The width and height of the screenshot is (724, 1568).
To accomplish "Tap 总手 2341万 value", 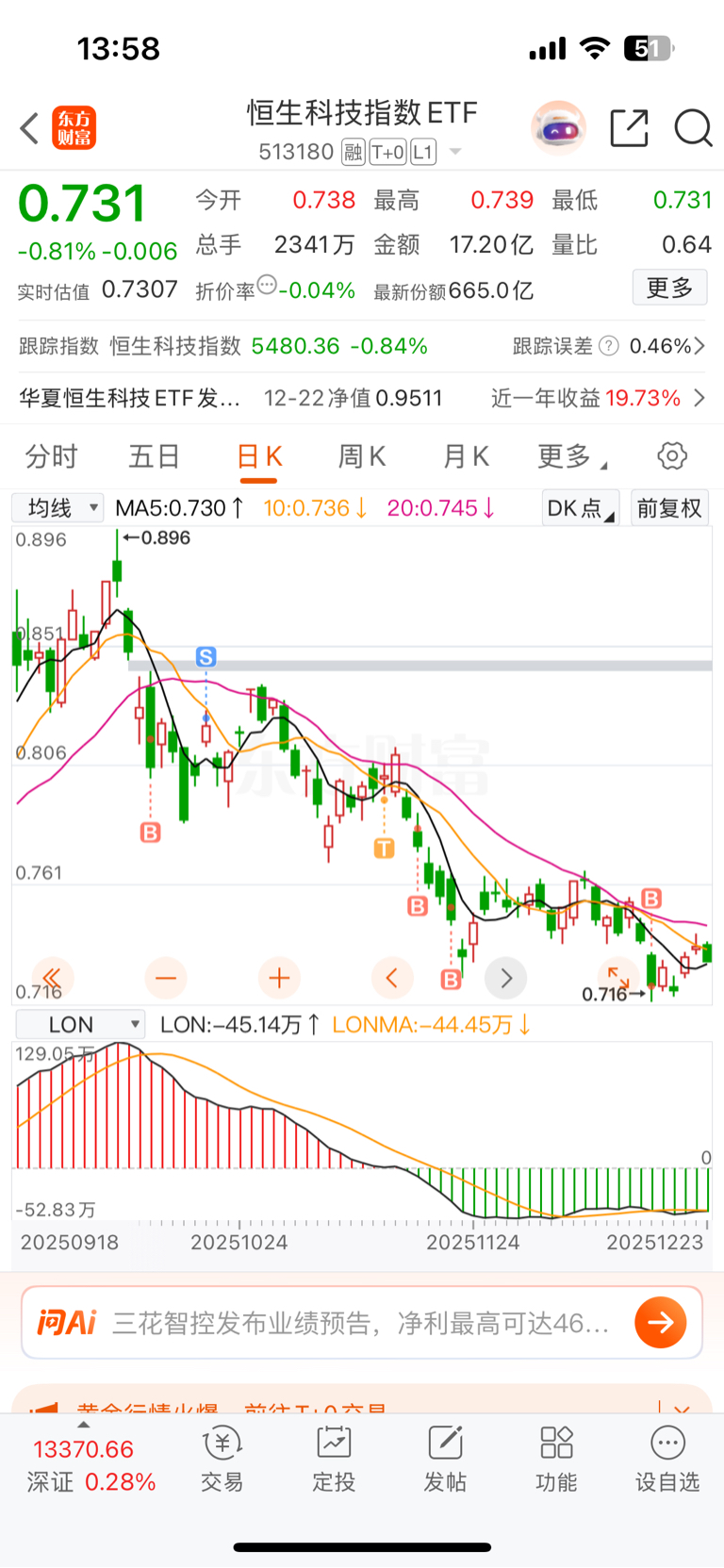I will click(x=314, y=245).
